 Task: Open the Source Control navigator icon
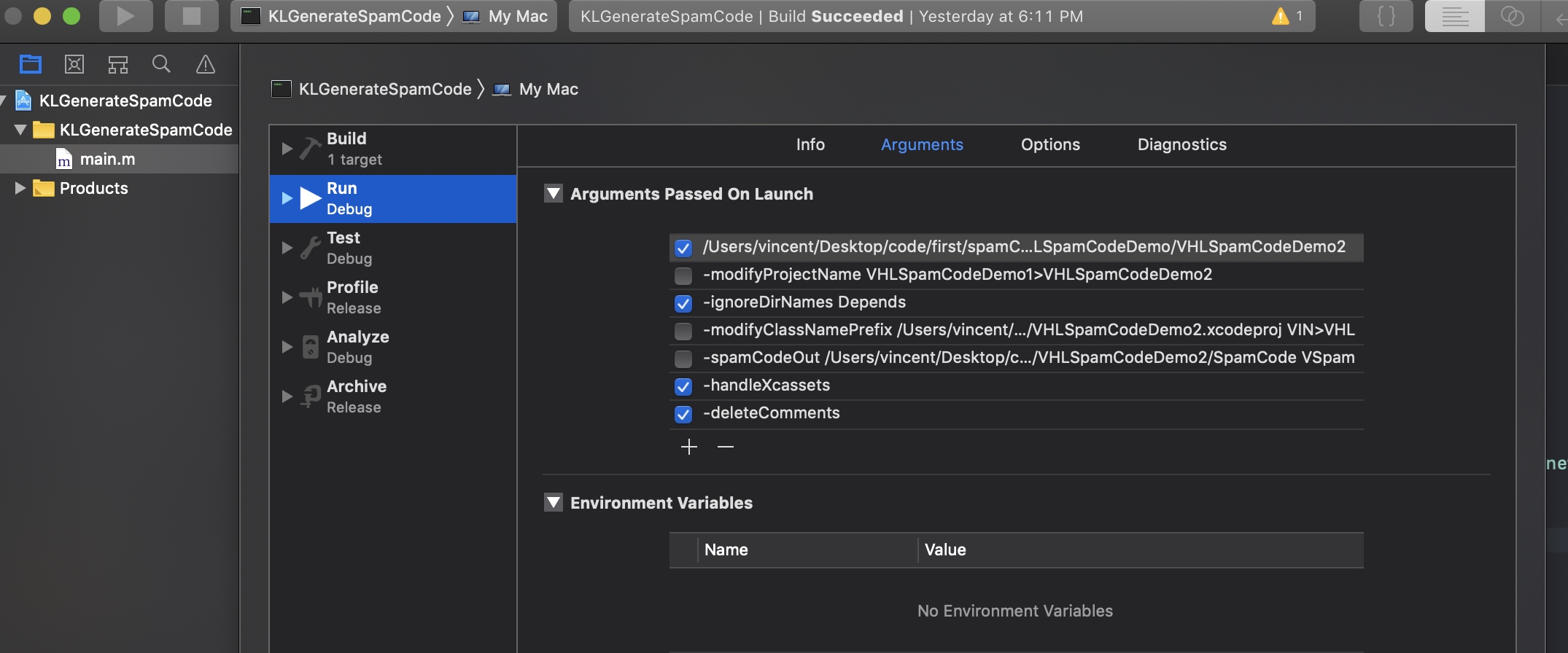coord(74,65)
